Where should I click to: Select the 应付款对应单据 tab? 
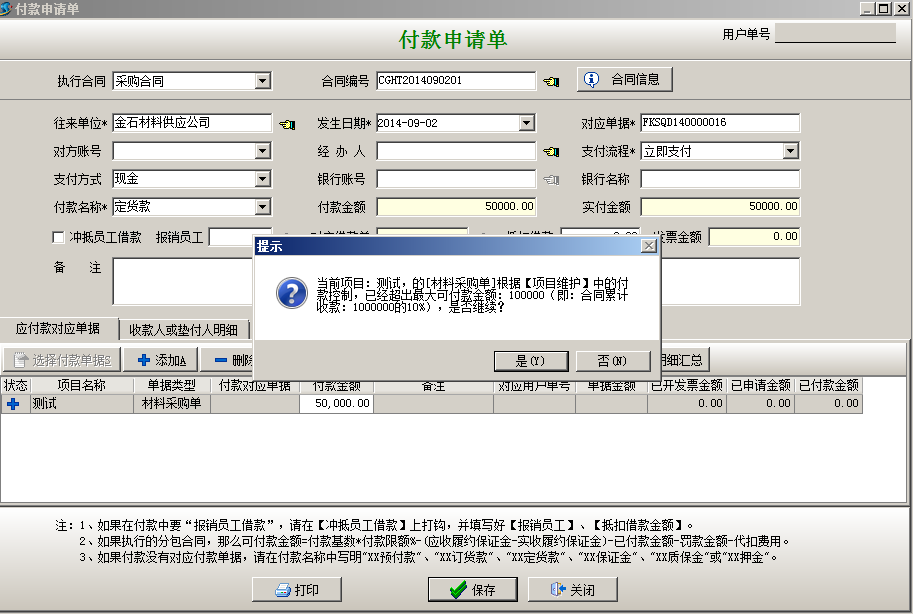[58, 329]
